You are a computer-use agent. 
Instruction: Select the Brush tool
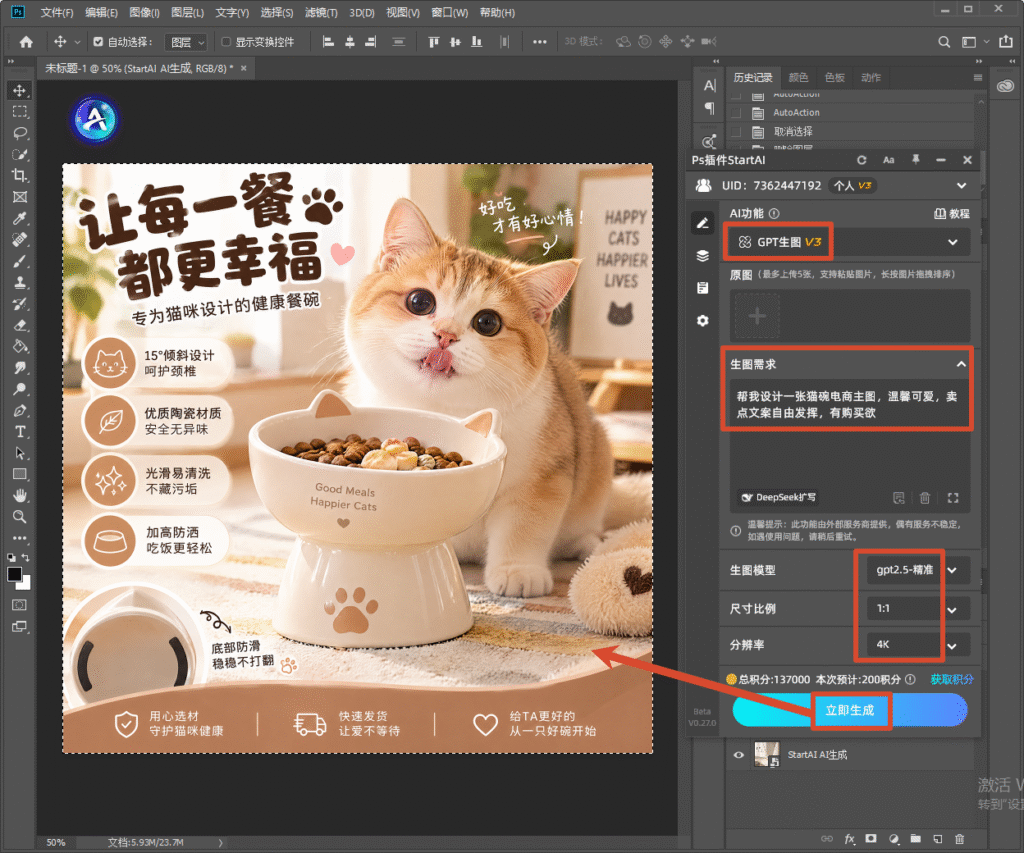(x=20, y=261)
